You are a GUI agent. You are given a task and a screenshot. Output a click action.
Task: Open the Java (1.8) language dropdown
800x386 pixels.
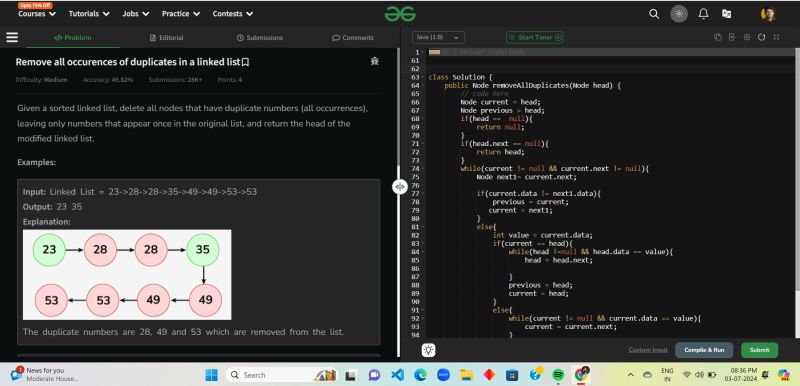point(438,37)
